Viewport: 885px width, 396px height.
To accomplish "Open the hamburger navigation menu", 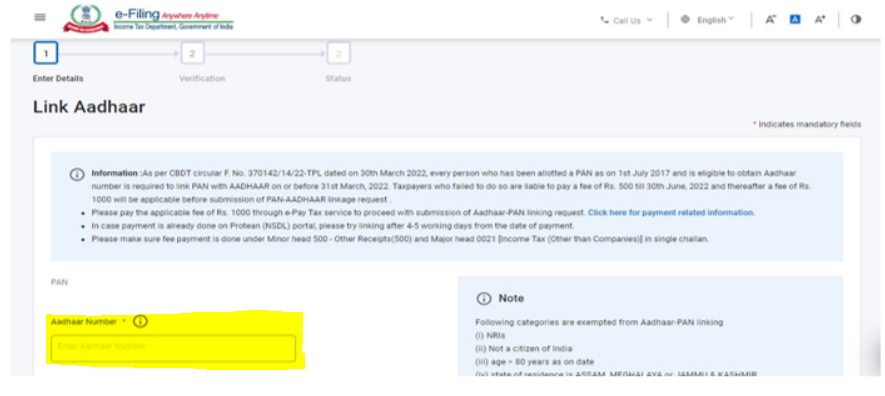I will click(x=40, y=17).
